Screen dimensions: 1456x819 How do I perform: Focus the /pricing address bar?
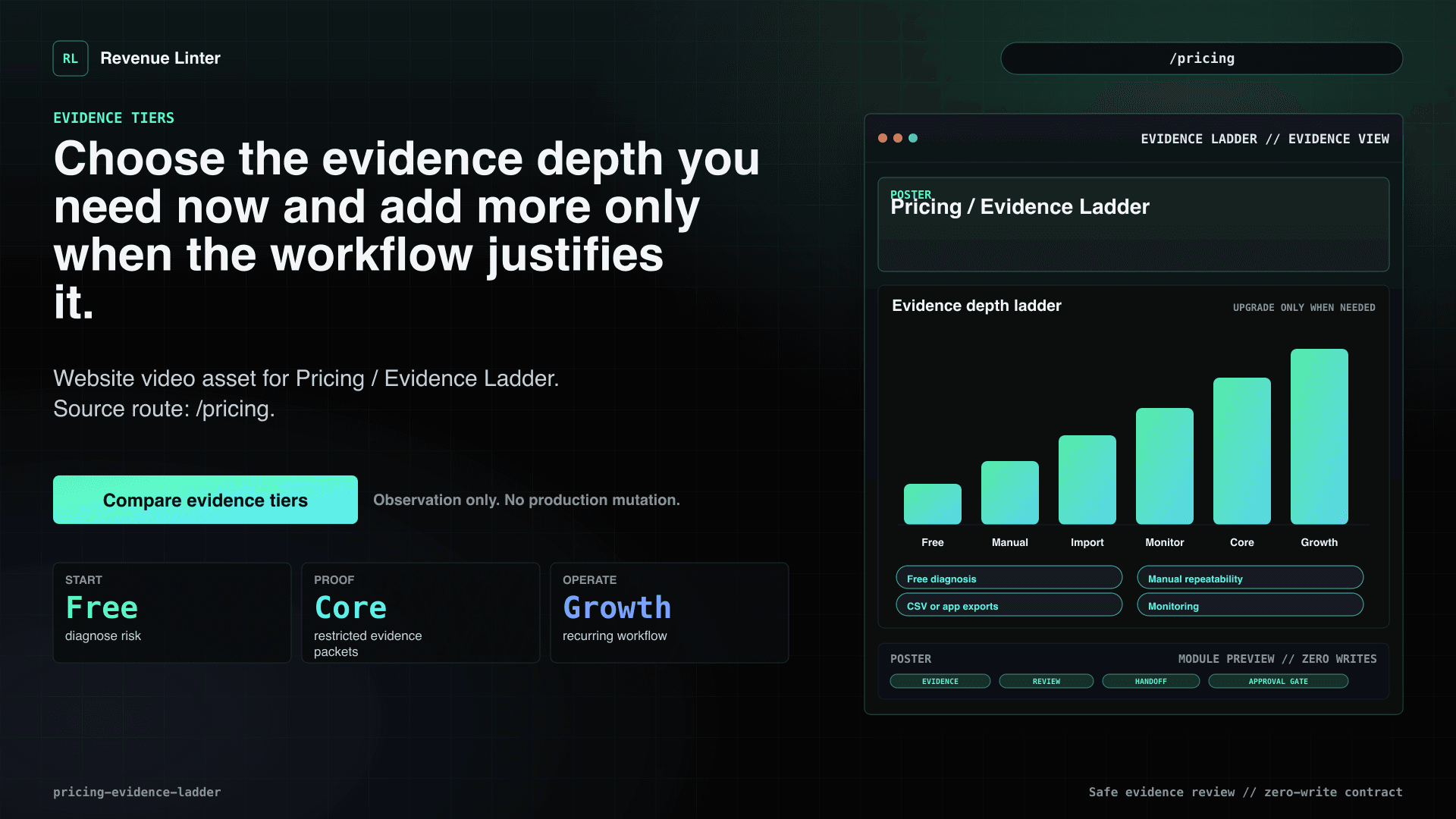(1201, 58)
